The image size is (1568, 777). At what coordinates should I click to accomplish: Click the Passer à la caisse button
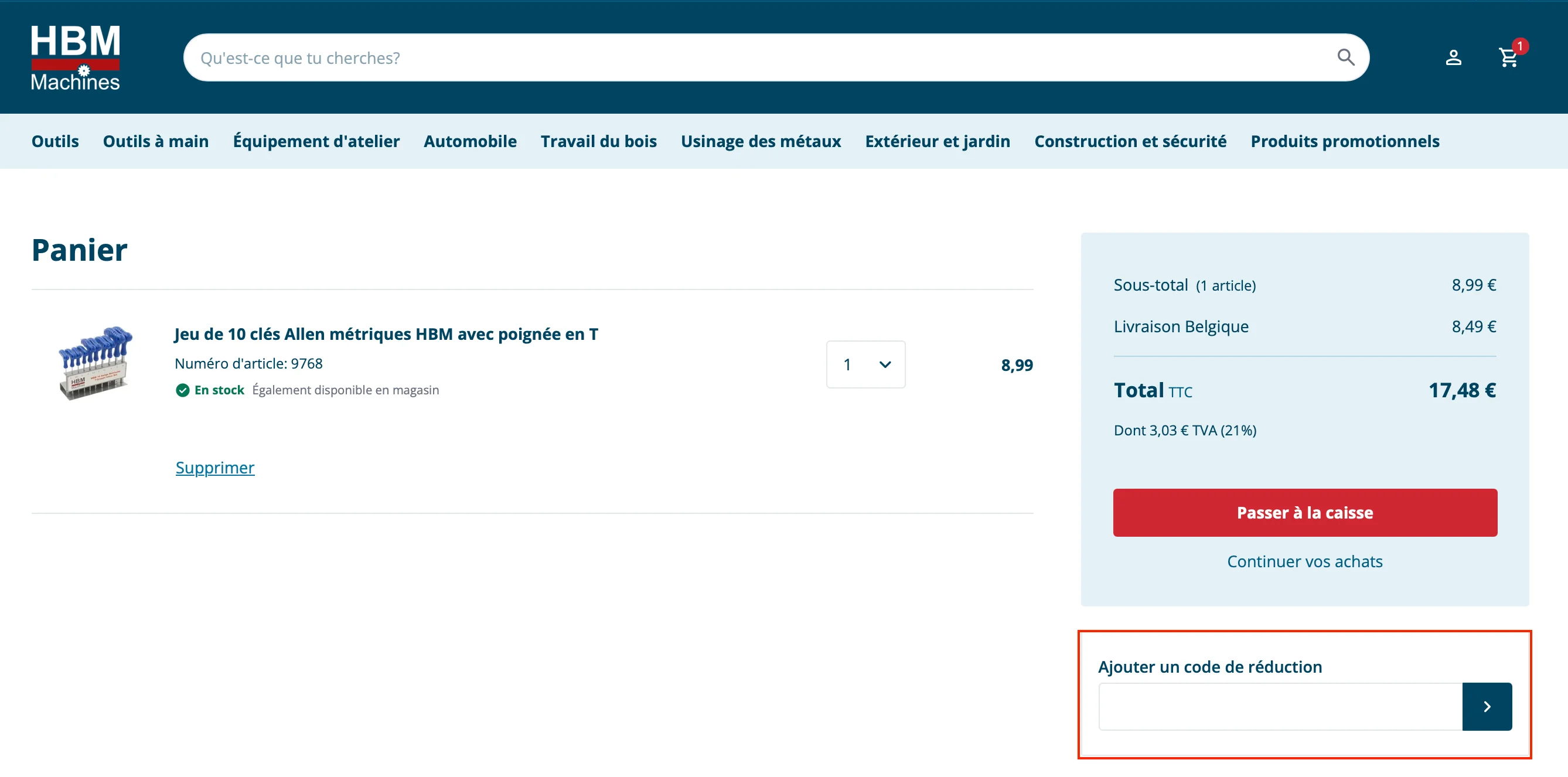tap(1305, 512)
